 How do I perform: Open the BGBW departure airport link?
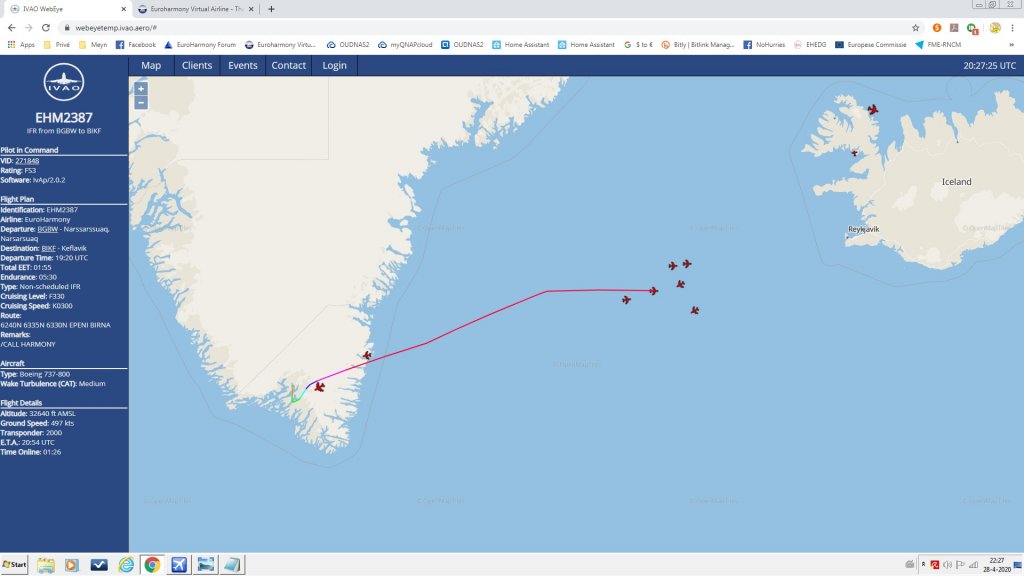point(48,229)
